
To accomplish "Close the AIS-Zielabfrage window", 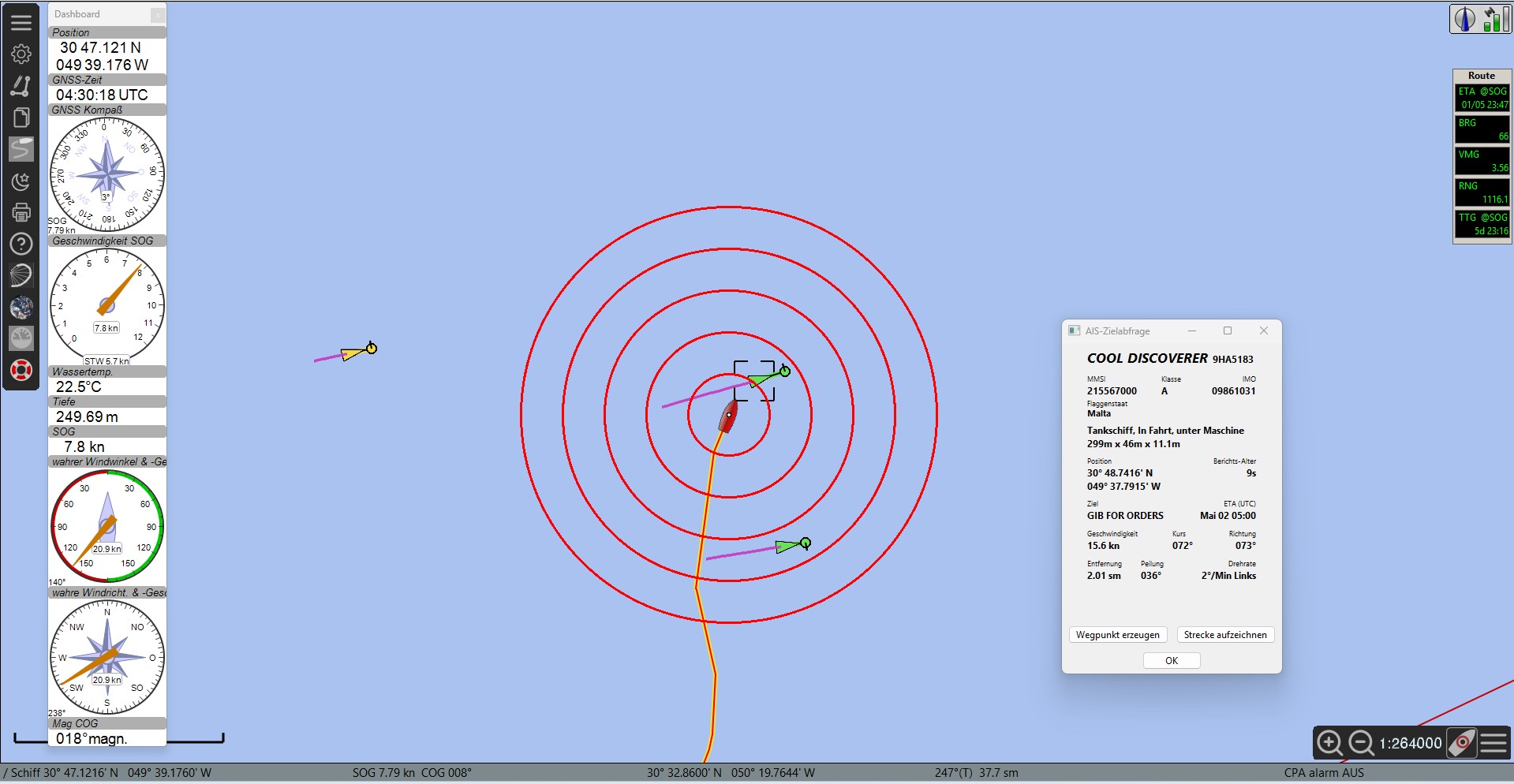I will pos(1264,330).
